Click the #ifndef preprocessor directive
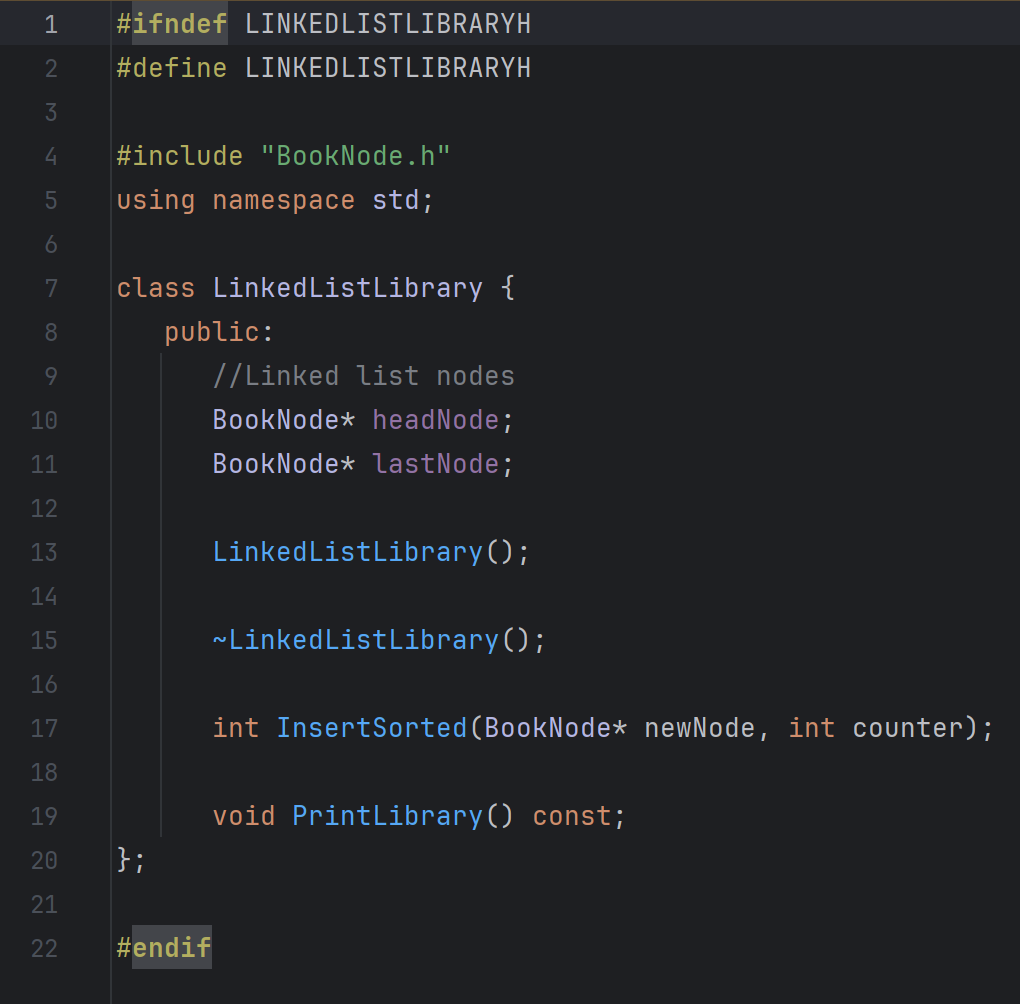The width and height of the screenshot is (1020, 1004). pyautogui.click(x=170, y=23)
